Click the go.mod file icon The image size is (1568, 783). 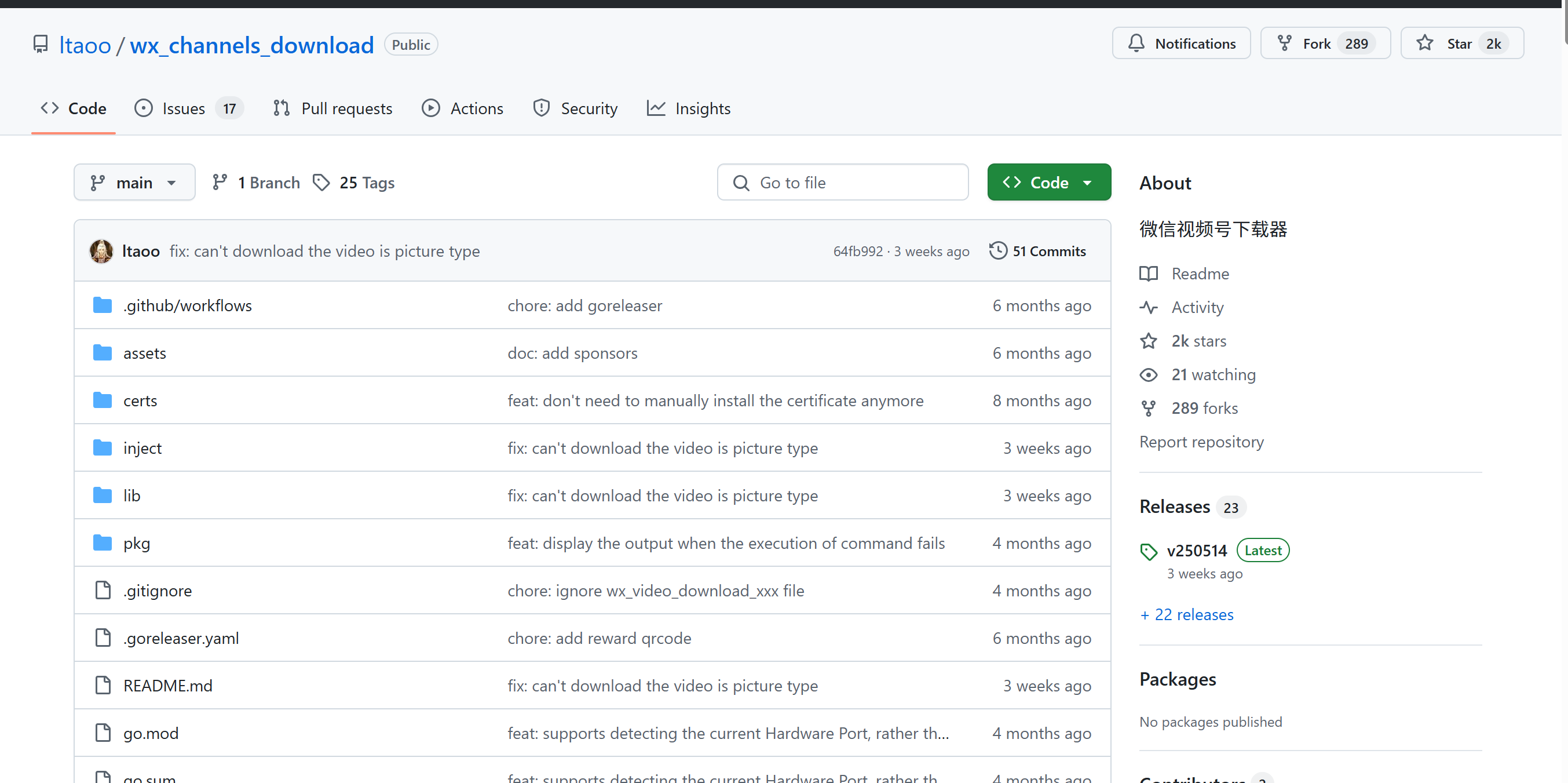tap(103, 733)
